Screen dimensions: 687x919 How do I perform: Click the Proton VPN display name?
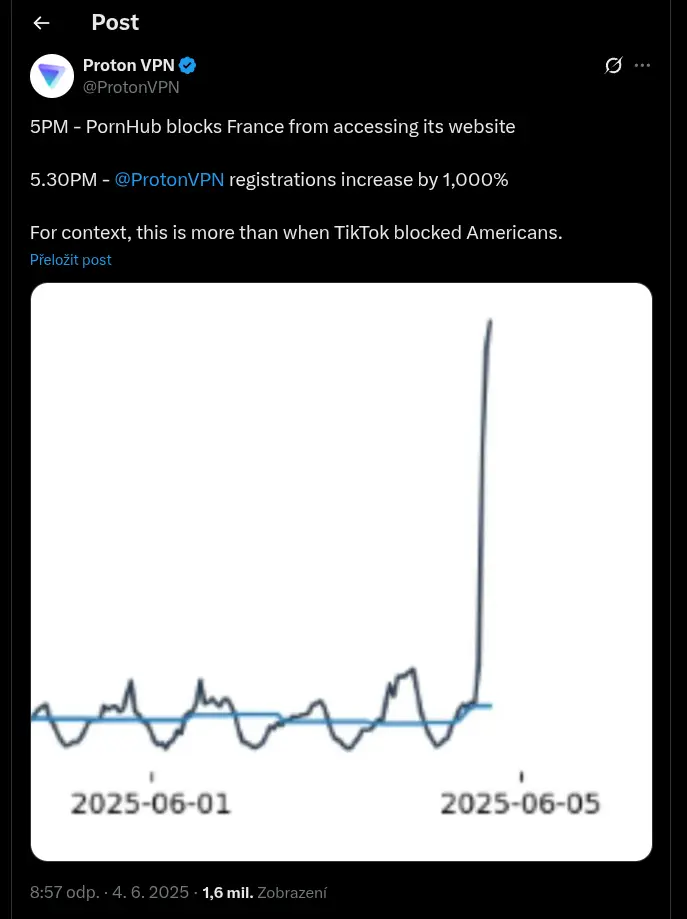coord(129,65)
